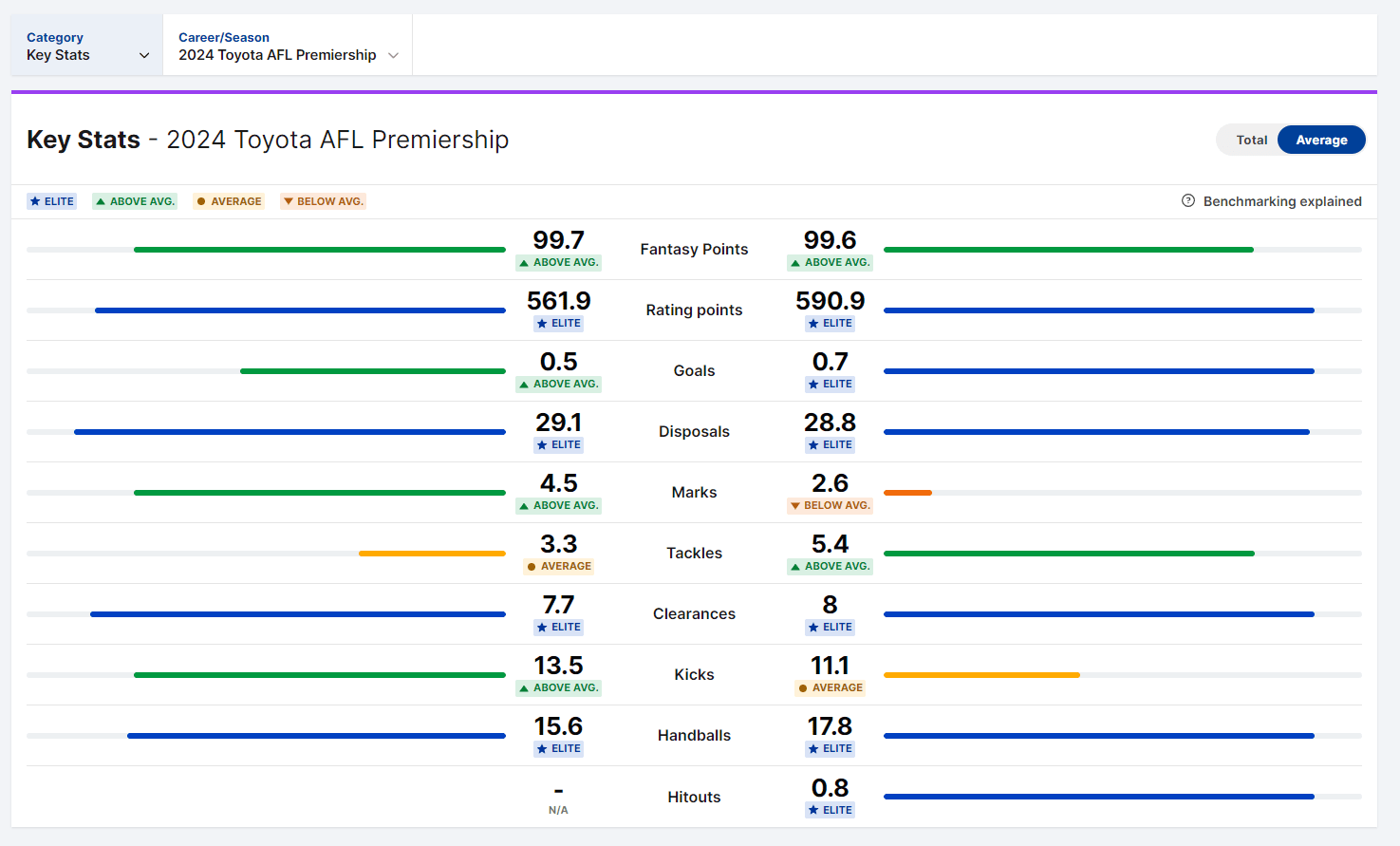This screenshot has height=846, width=1400.
Task: Click the 590.9 Rating points value
Action: click(x=830, y=301)
